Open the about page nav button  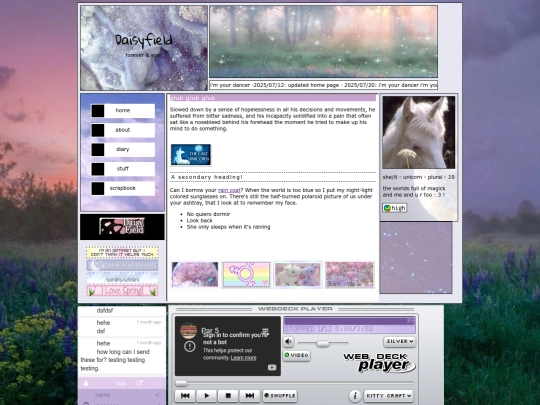pyautogui.click(x=123, y=130)
